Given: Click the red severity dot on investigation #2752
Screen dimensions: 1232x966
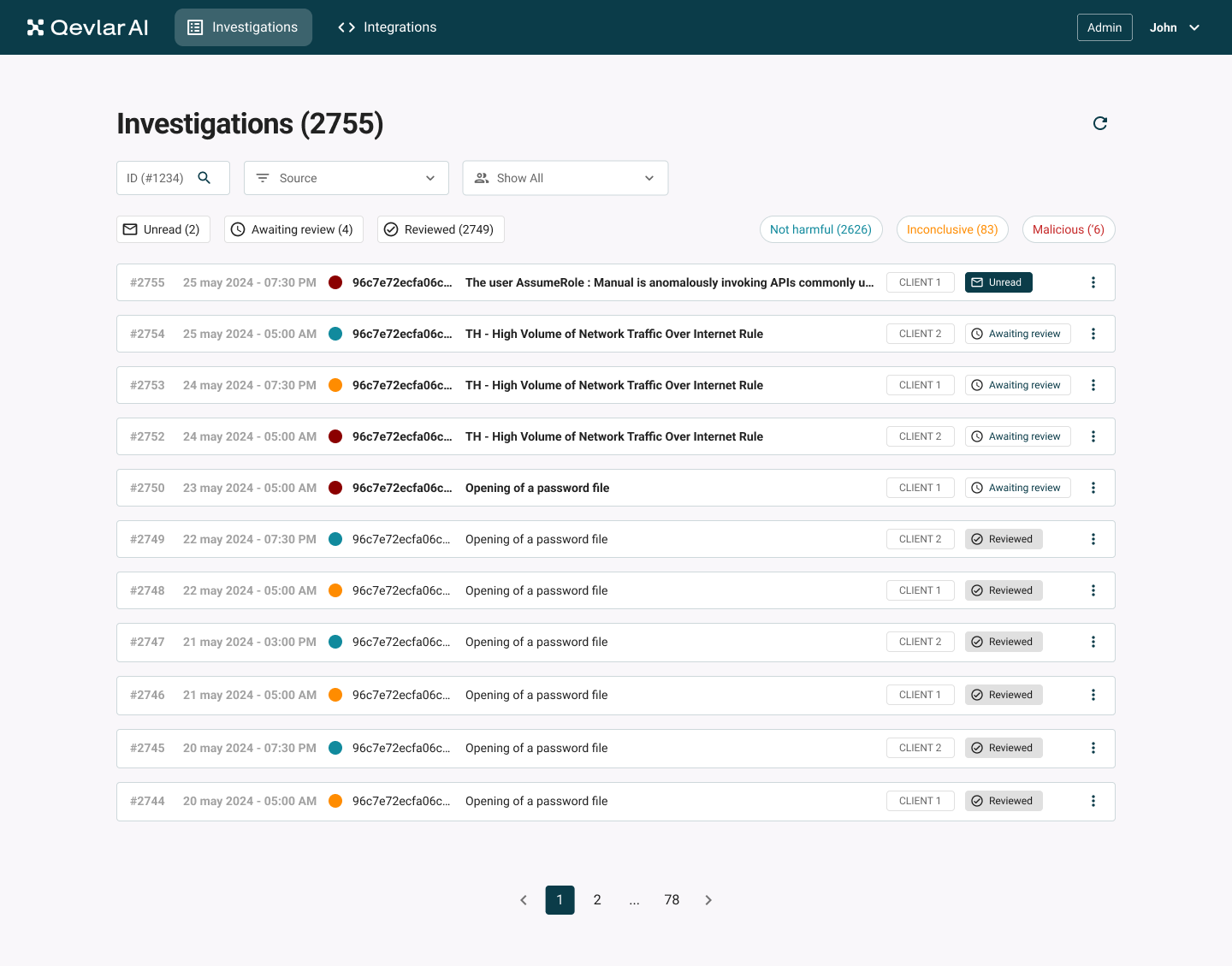Looking at the screenshot, I should (335, 436).
